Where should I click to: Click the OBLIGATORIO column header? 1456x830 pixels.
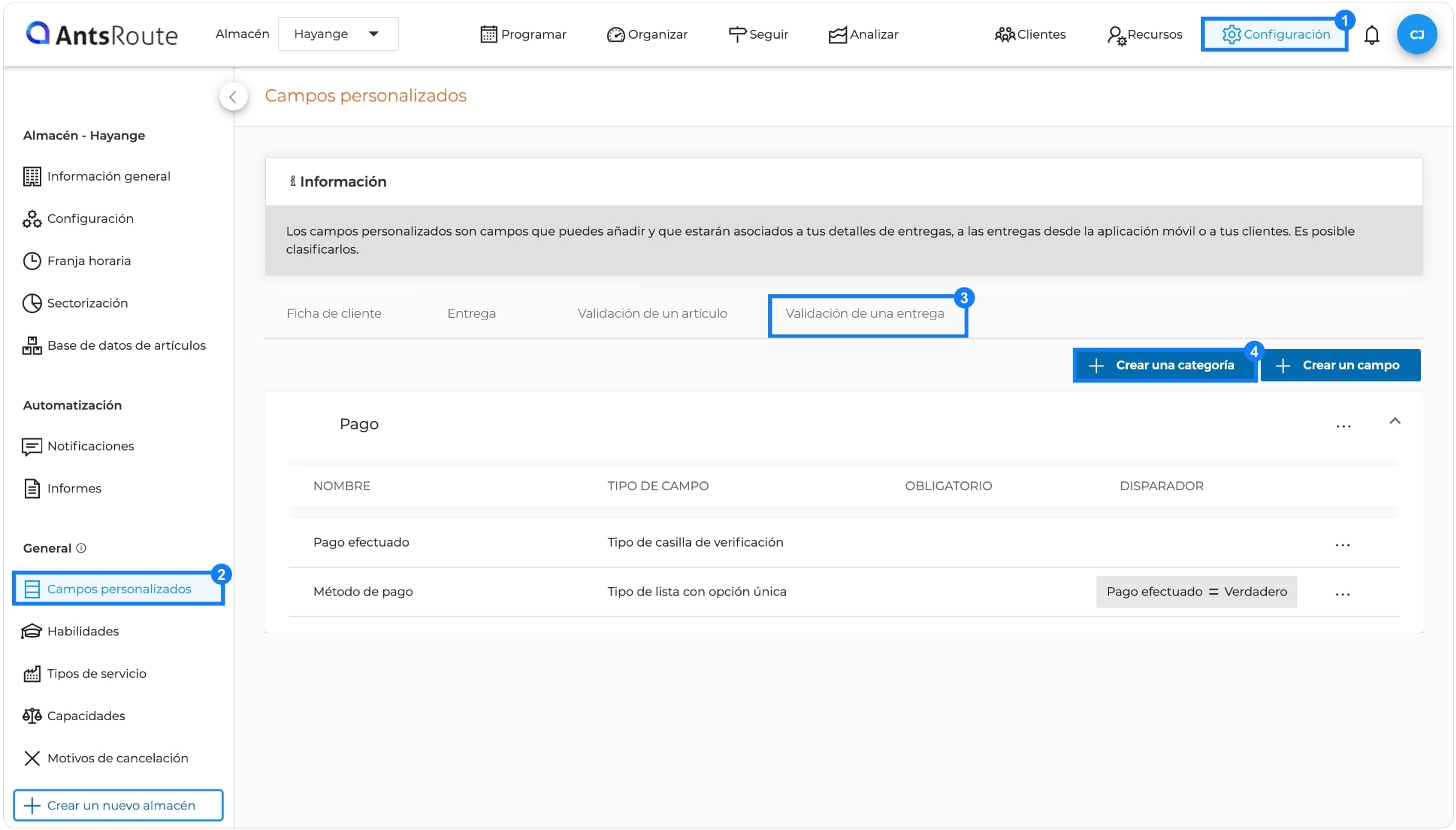point(948,486)
